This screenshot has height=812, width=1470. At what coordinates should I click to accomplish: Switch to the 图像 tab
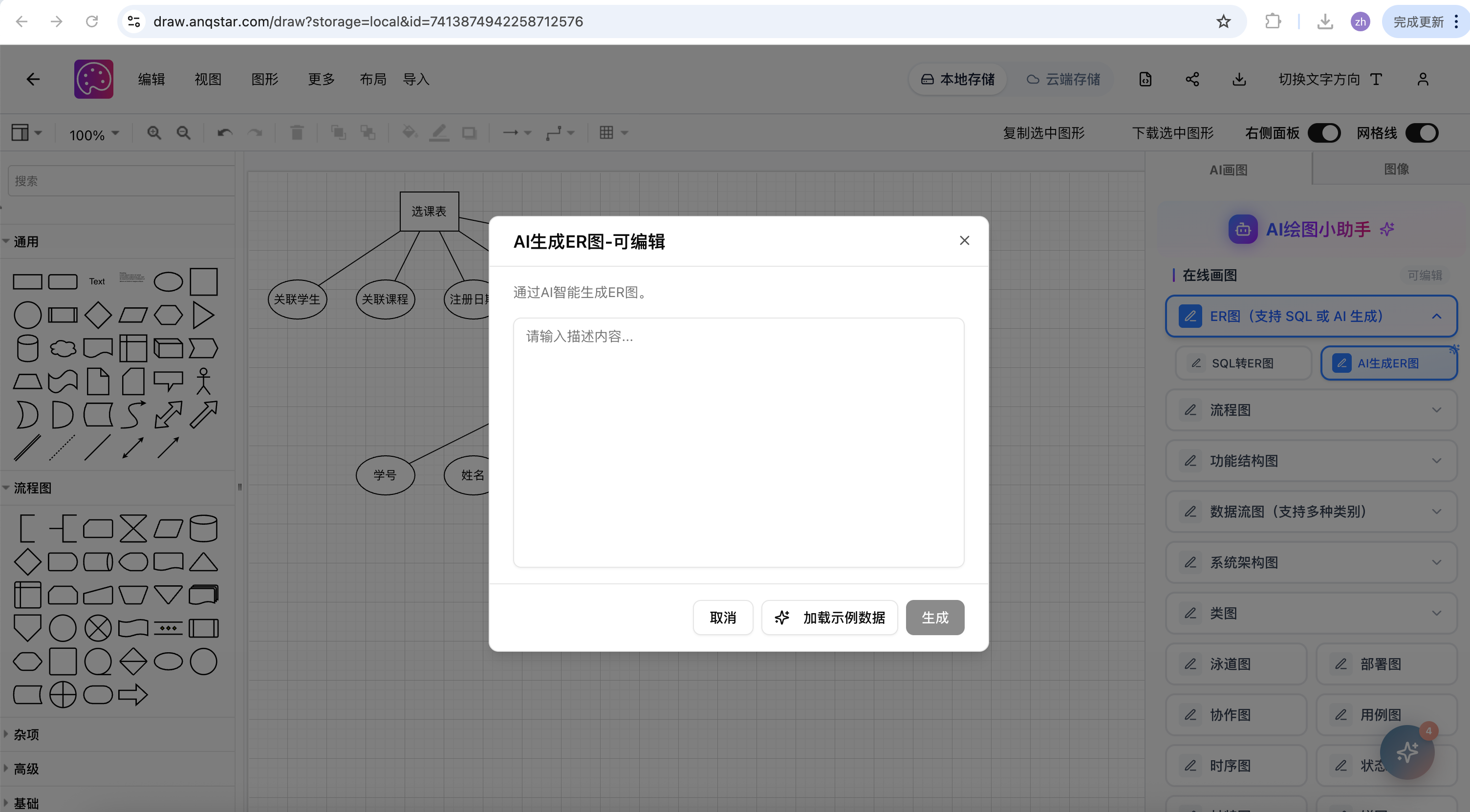tap(1396, 169)
